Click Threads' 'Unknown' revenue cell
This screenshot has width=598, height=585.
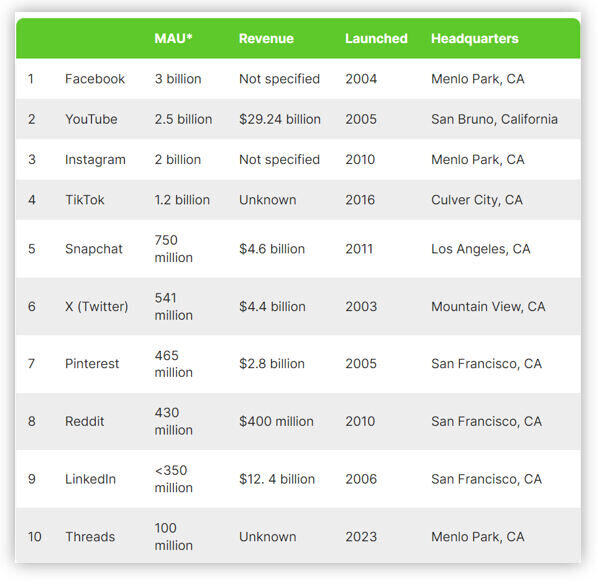pos(267,537)
